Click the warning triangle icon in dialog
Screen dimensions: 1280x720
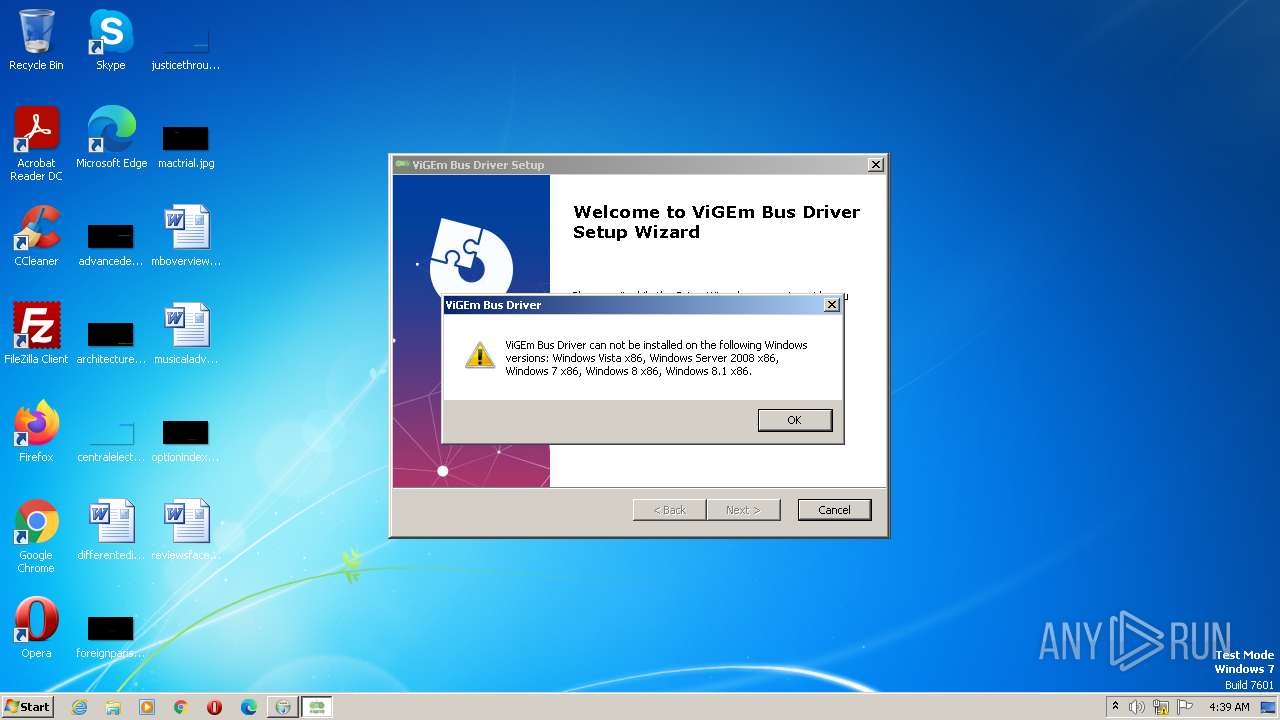480,355
